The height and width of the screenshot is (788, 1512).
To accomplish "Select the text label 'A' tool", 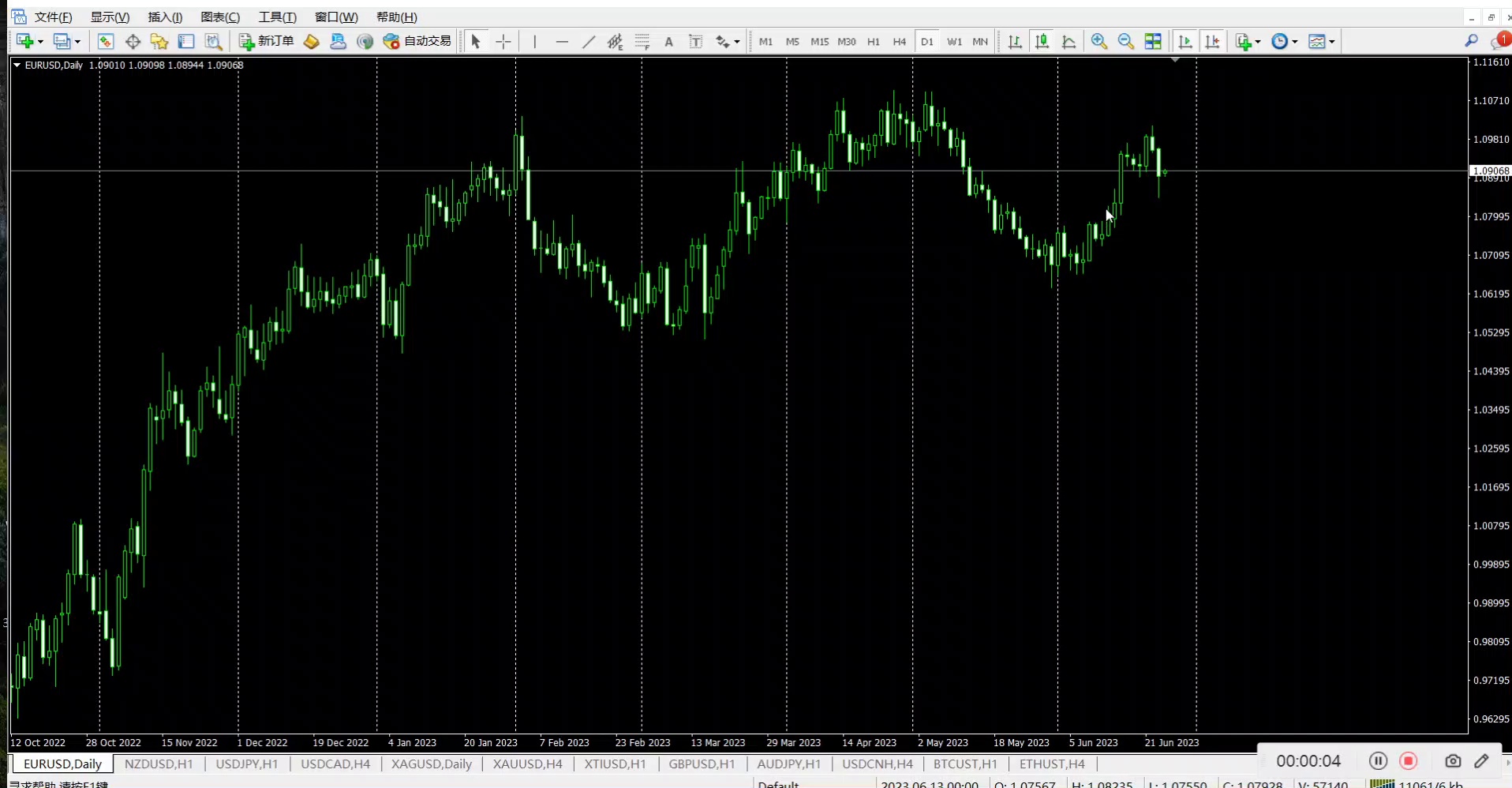I will pos(668,42).
